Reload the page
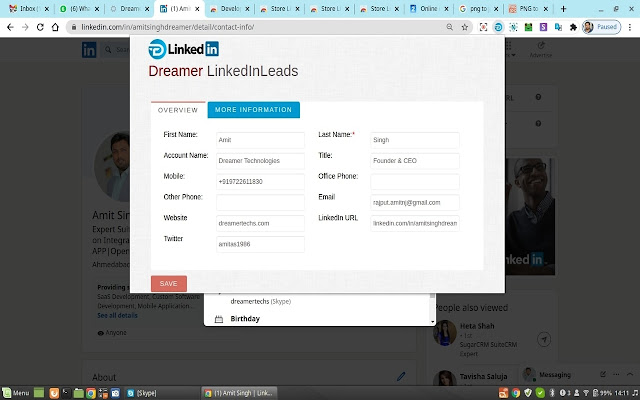The width and height of the screenshot is (640, 400). 40,27
